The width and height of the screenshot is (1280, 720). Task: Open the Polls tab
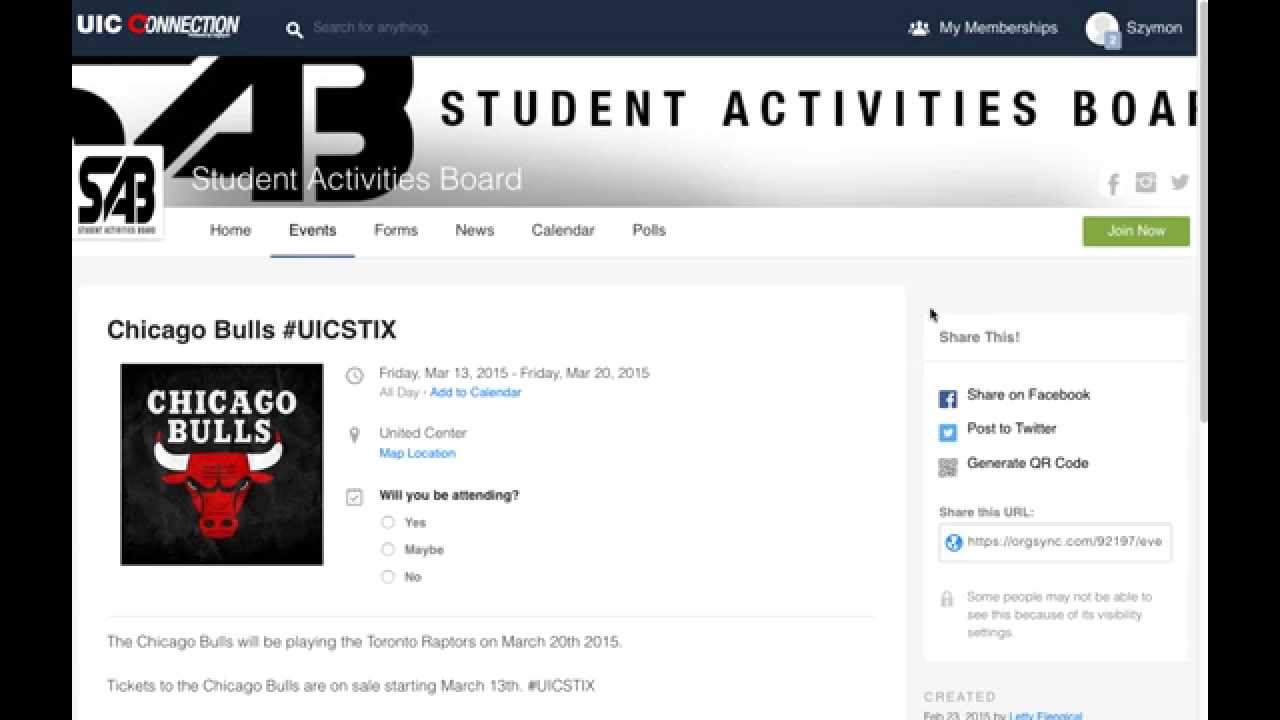[649, 230]
